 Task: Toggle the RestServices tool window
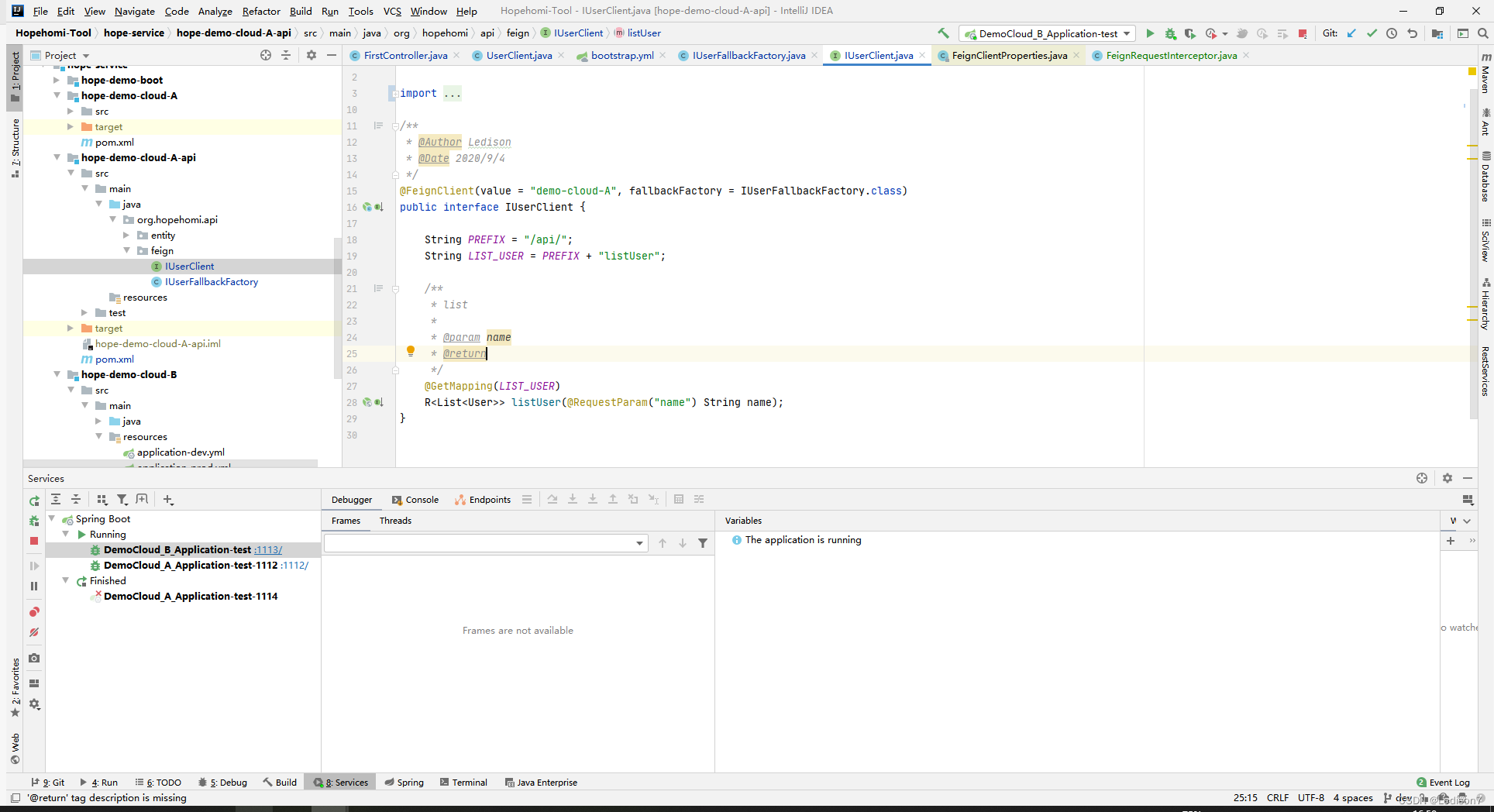(x=1485, y=370)
